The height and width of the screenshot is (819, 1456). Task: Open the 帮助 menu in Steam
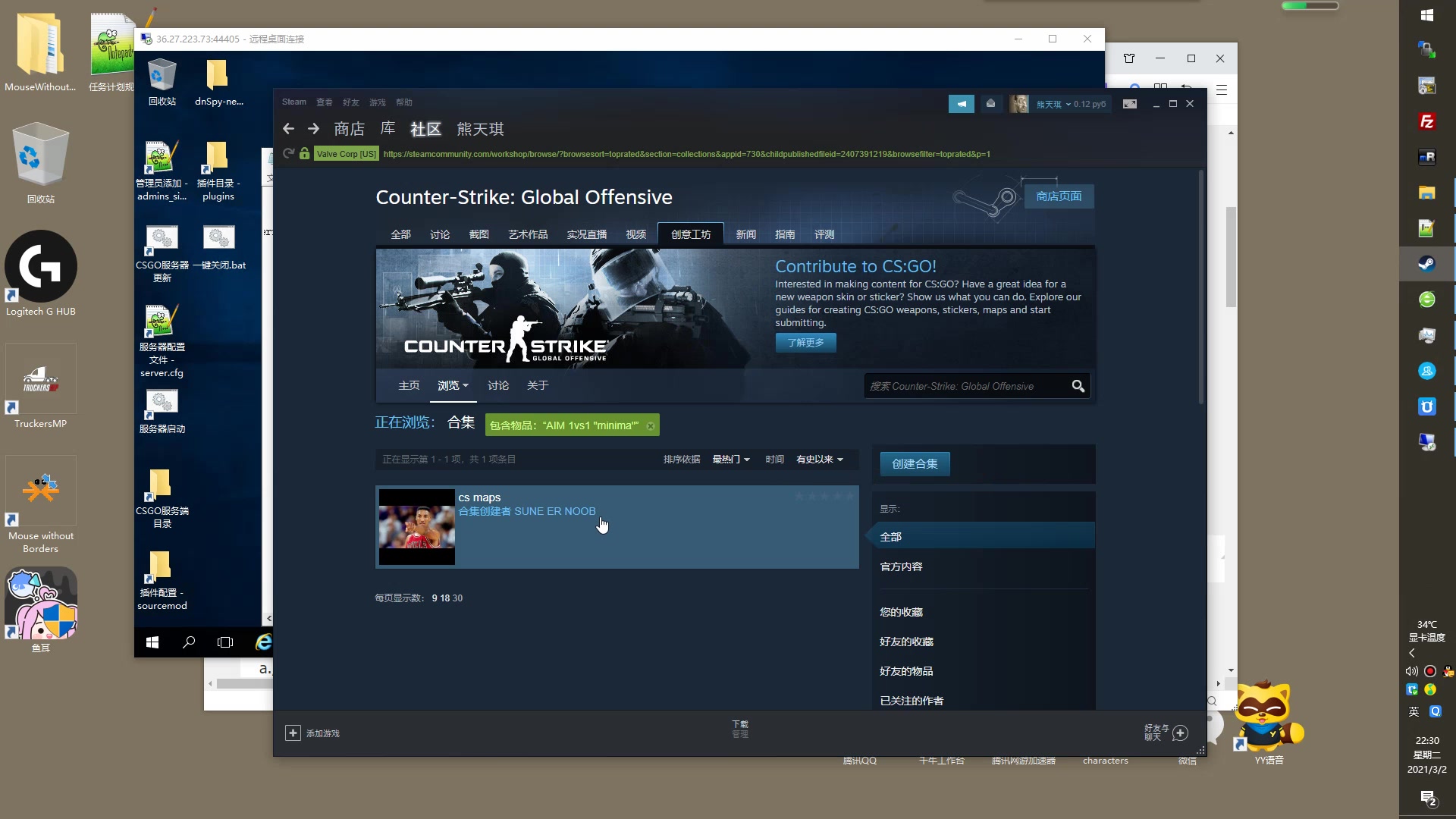point(404,102)
